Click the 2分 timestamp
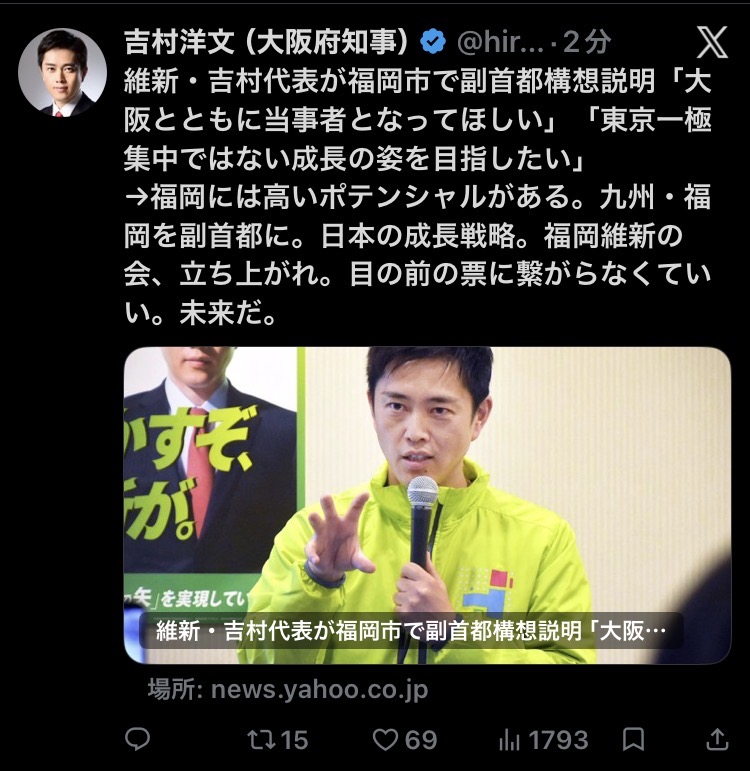The width and height of the screenshot is (750, 771). pos(587,42)
